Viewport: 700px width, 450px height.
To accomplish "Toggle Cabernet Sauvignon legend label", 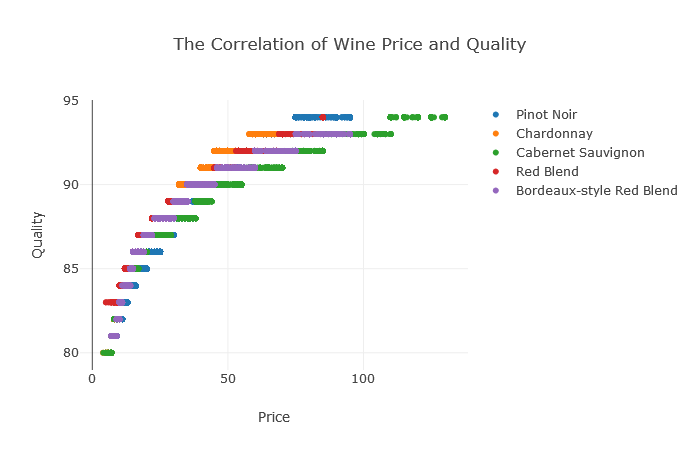I will tap(580, 153).
